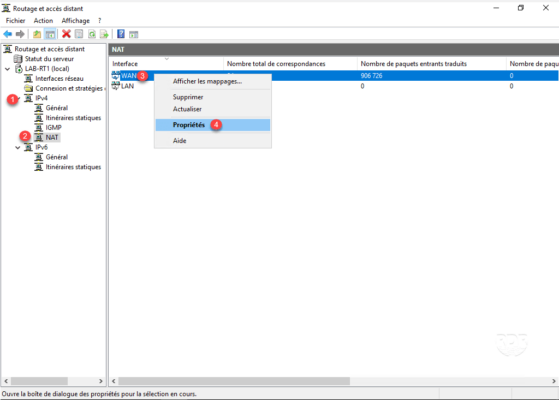Select the LAN row label

point(127,86)
